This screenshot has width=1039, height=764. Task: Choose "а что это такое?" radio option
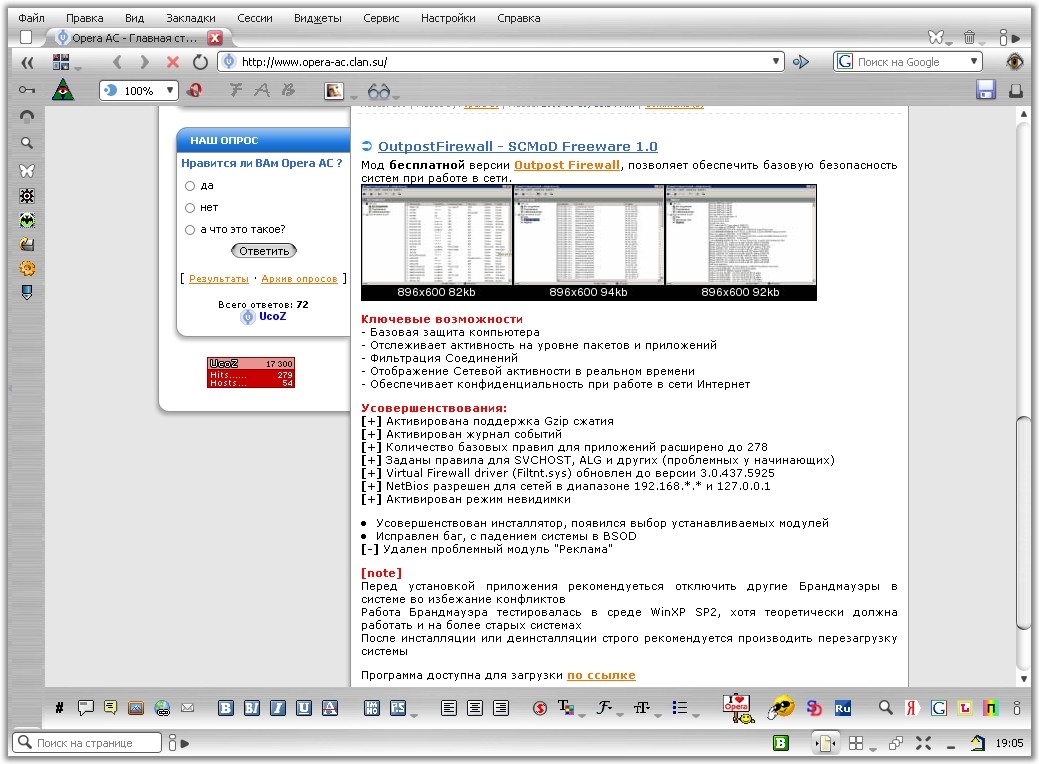190,230
